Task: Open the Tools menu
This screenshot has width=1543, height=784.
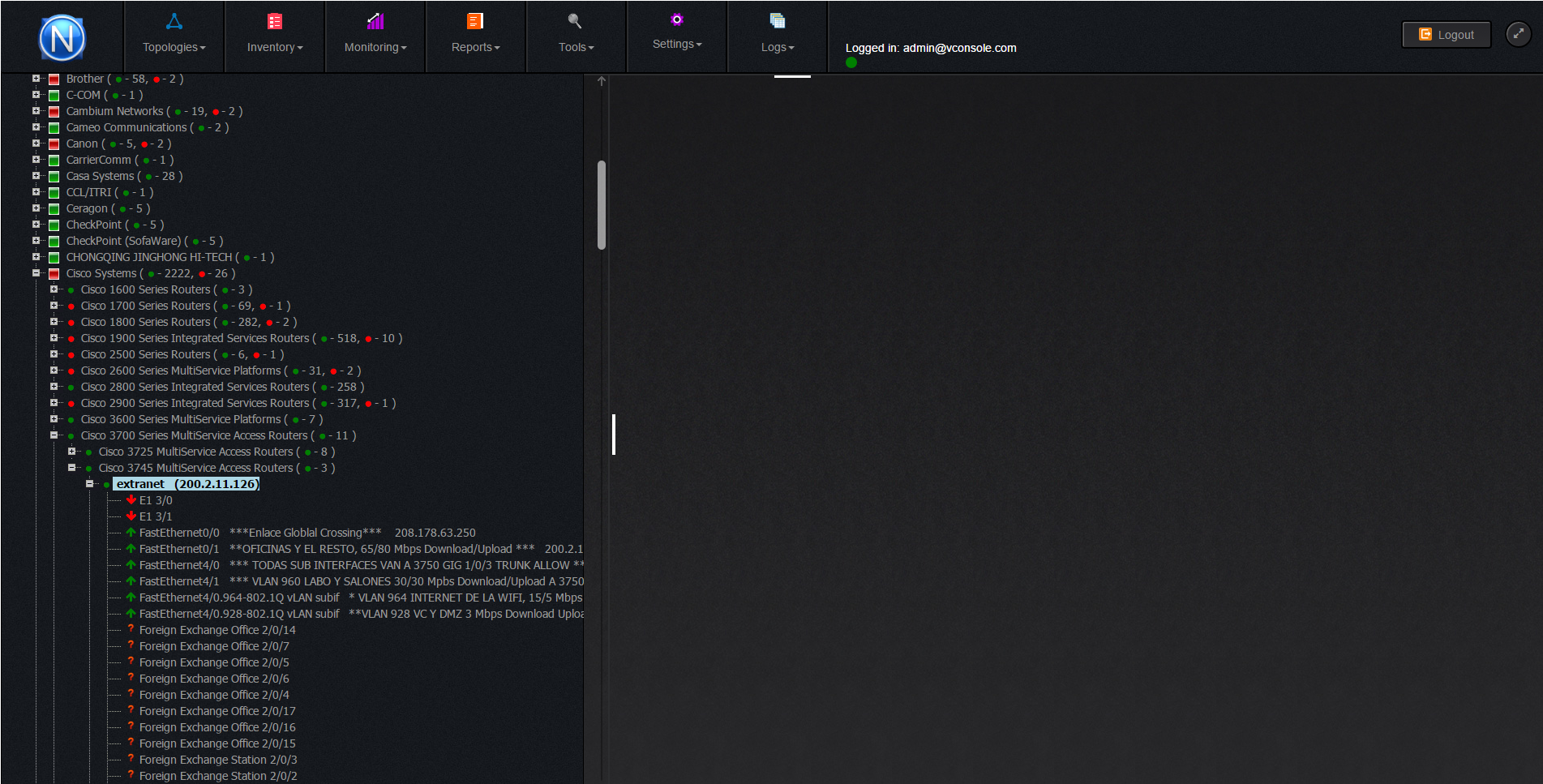Action: point(576,36)
